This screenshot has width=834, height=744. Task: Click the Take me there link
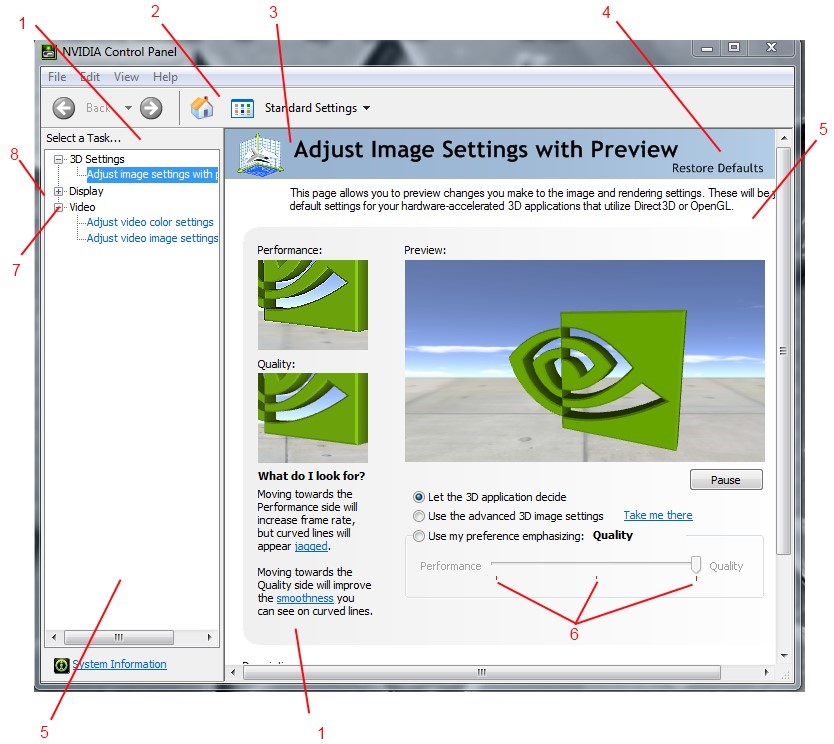(657, 516)
